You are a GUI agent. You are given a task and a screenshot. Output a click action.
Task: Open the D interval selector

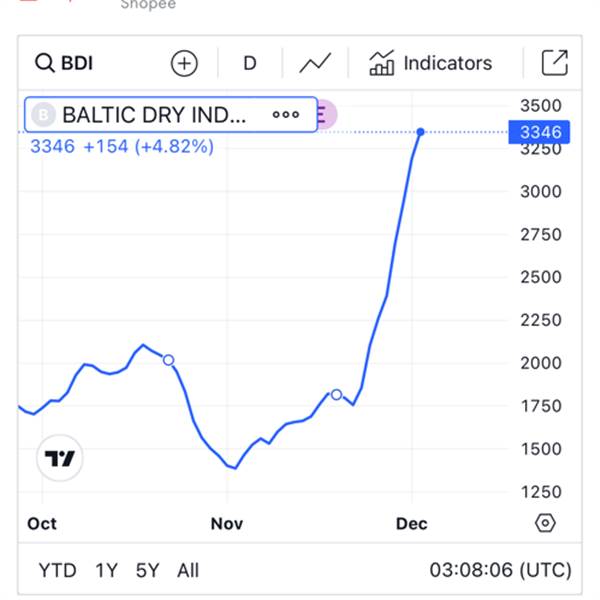(250, 63)
